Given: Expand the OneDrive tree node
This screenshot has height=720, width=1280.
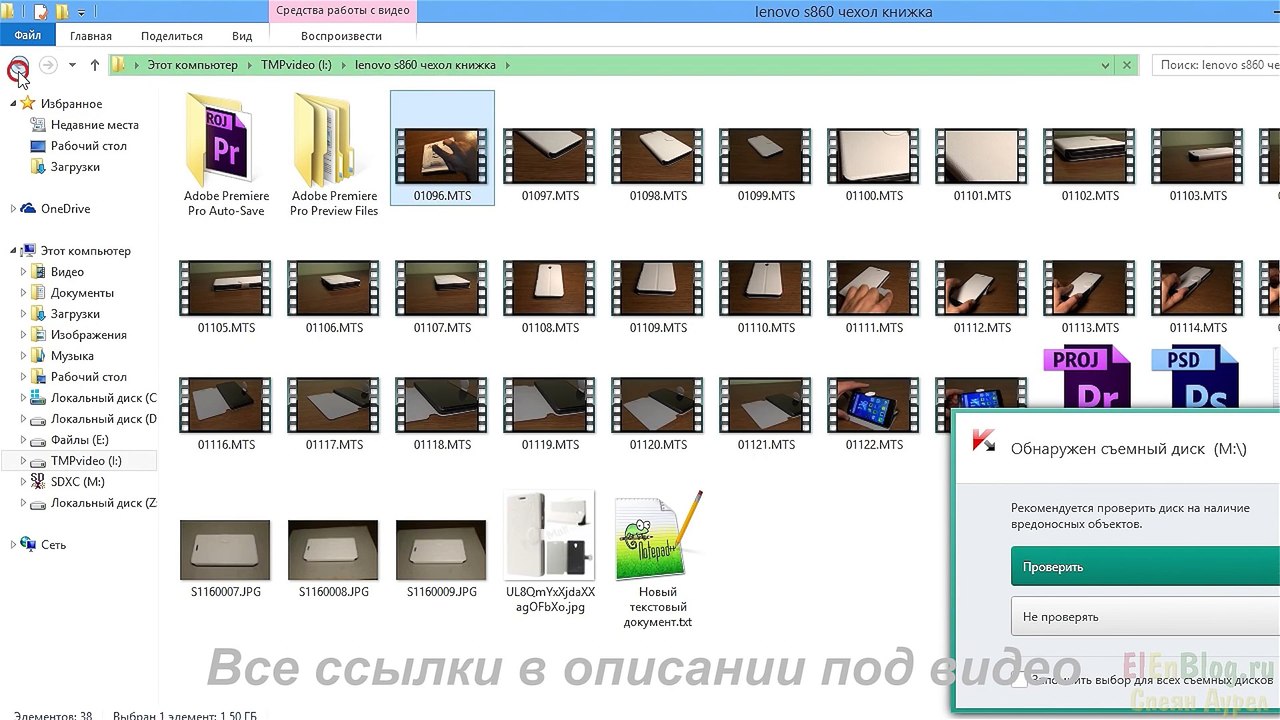Looking at the screenshot, I should (x=13, y=209).
